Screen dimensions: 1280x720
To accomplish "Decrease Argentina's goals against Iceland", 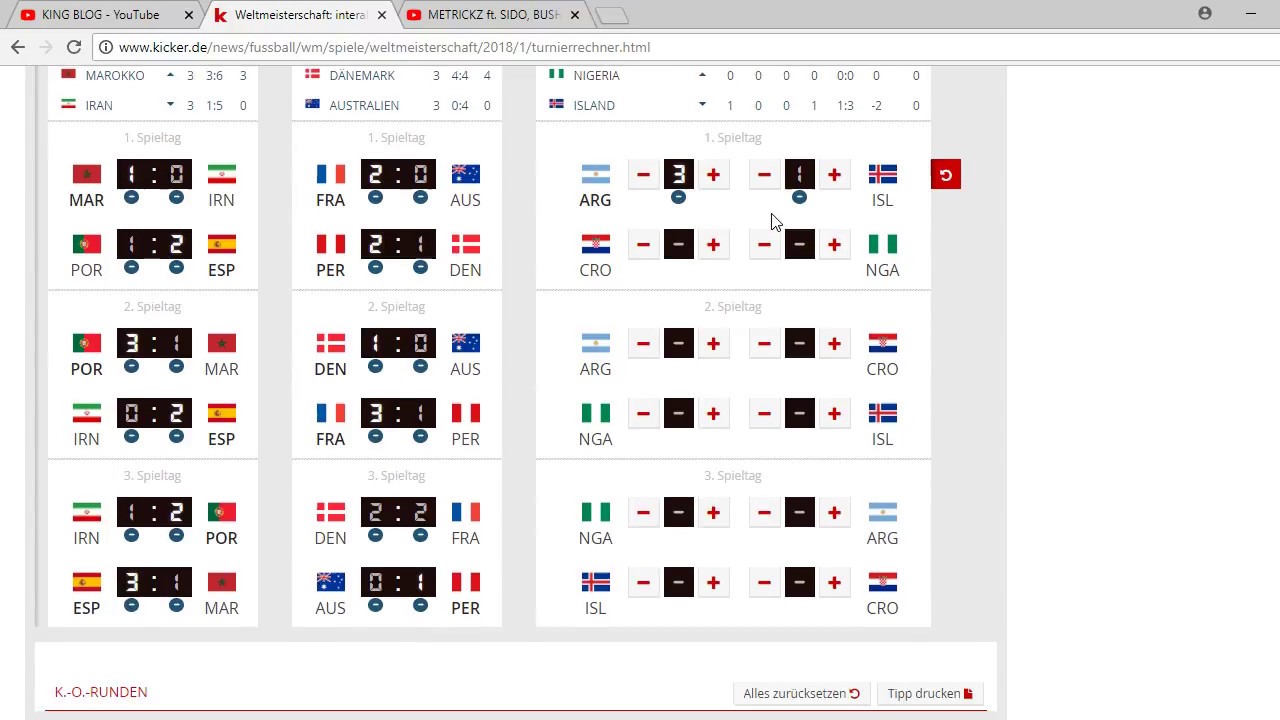I will coord(643,175).
